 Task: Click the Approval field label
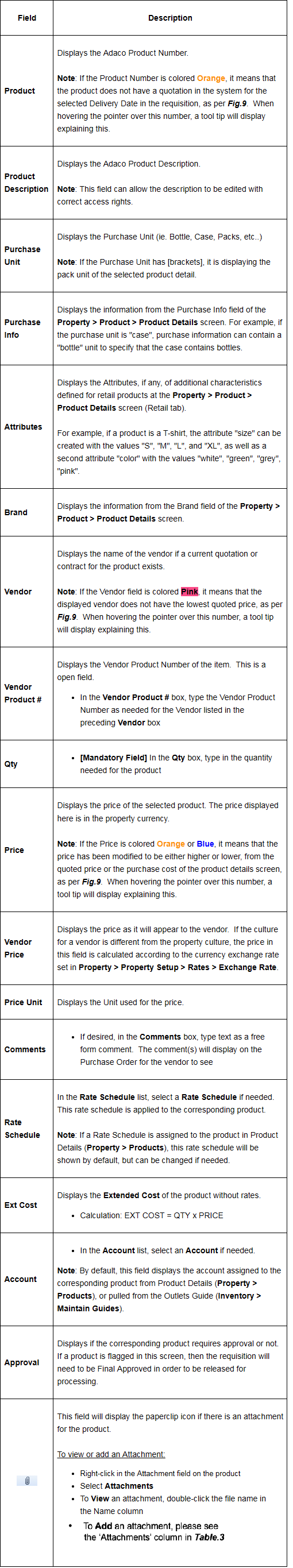(21, 1362)
